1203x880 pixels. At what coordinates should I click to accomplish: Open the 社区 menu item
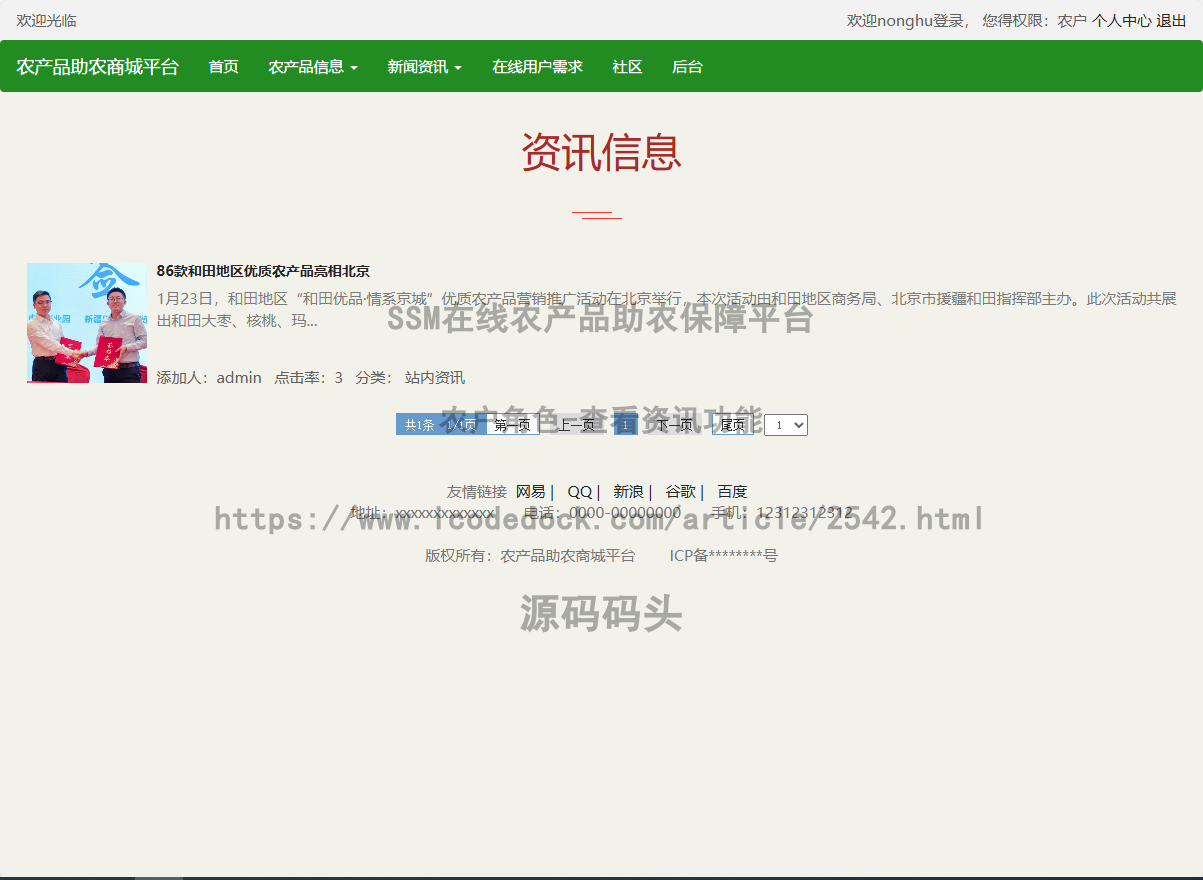(627, 67)
